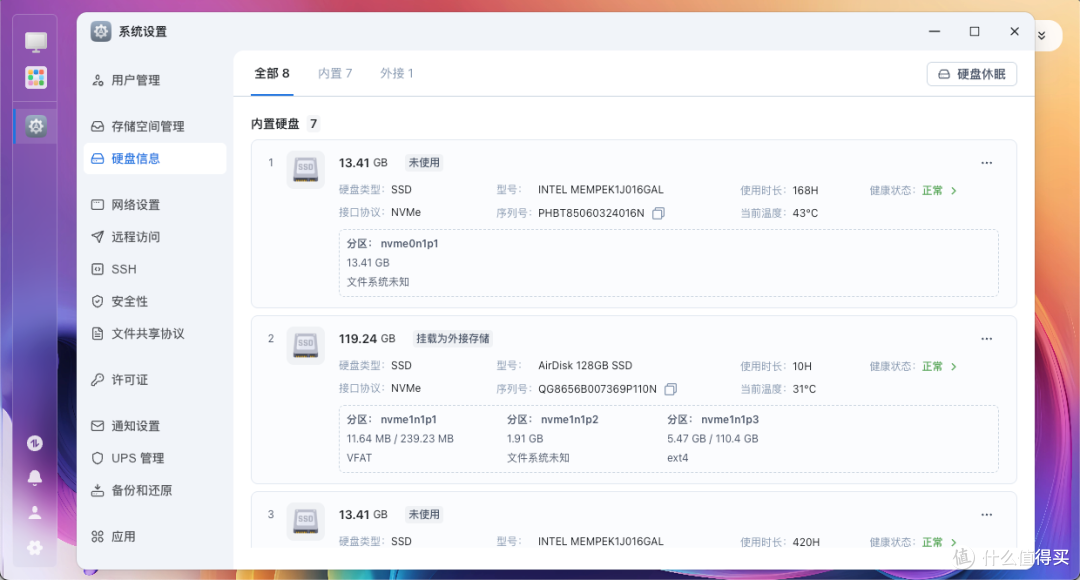Viewport: 1080px width, 580px height.
Task: Click the SSD icon of disk 2
Action: [x=305, y=345]
